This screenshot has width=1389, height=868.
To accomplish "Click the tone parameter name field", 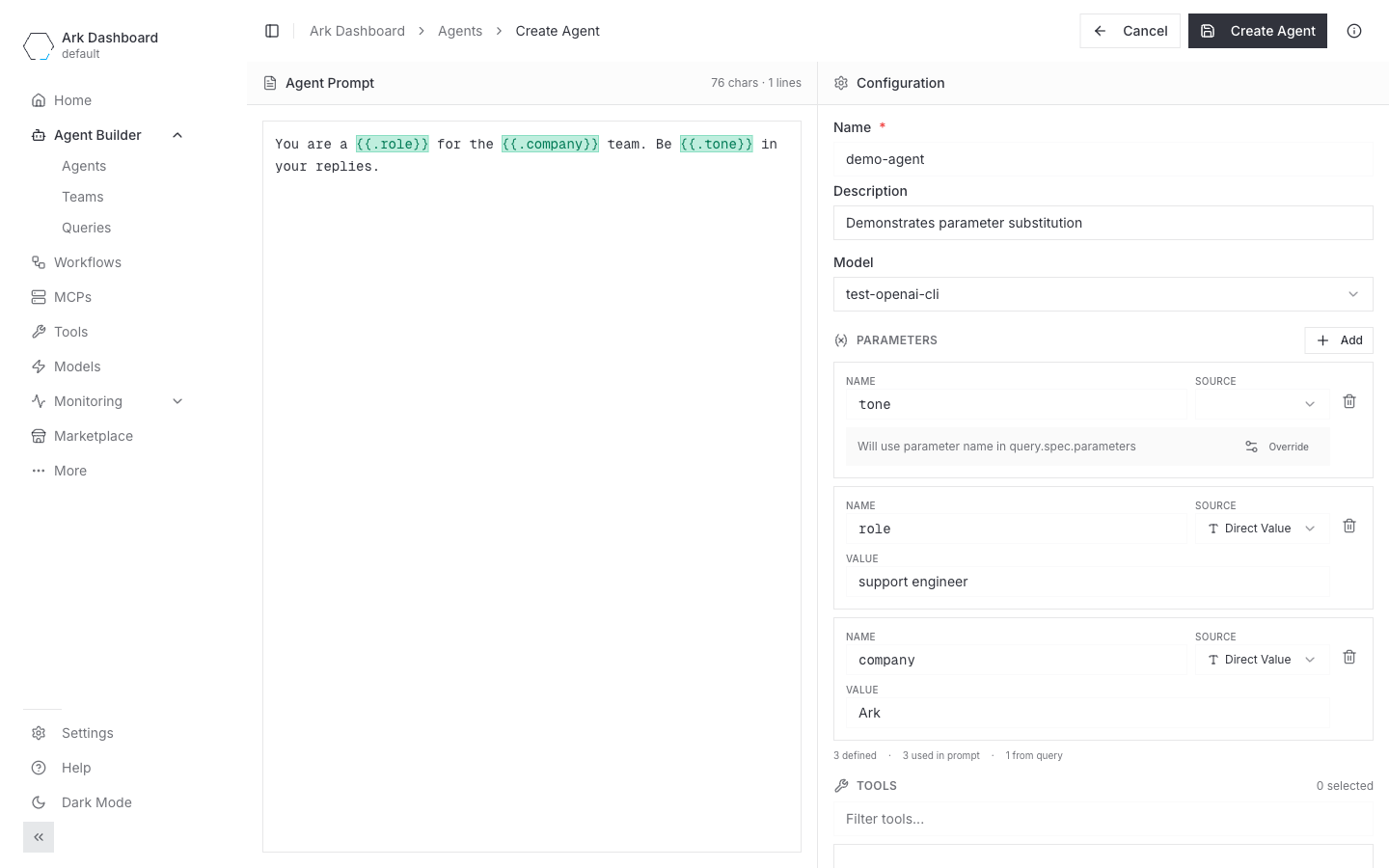I will coord(1017,404).
